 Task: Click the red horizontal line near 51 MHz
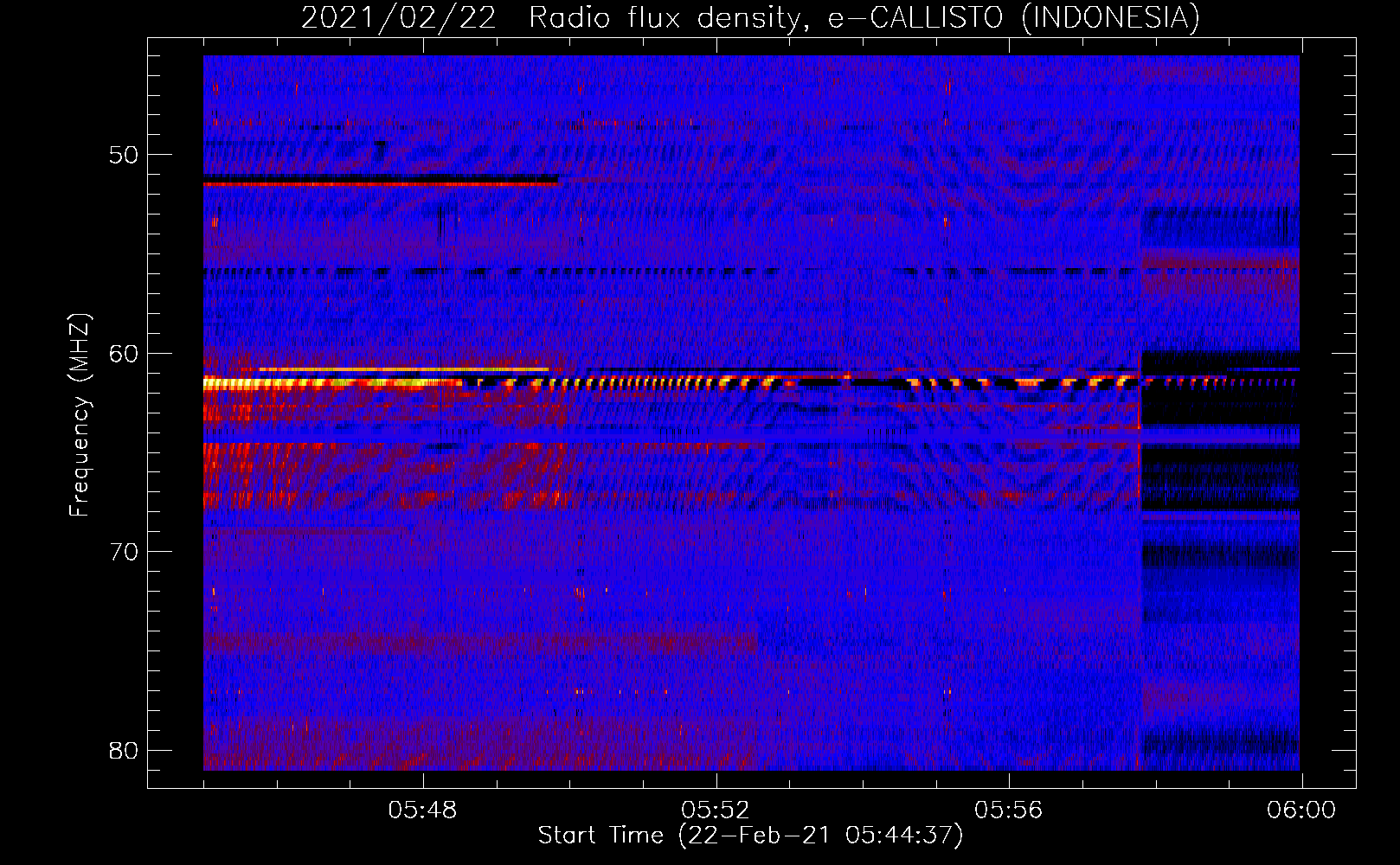tap(381, 183)
